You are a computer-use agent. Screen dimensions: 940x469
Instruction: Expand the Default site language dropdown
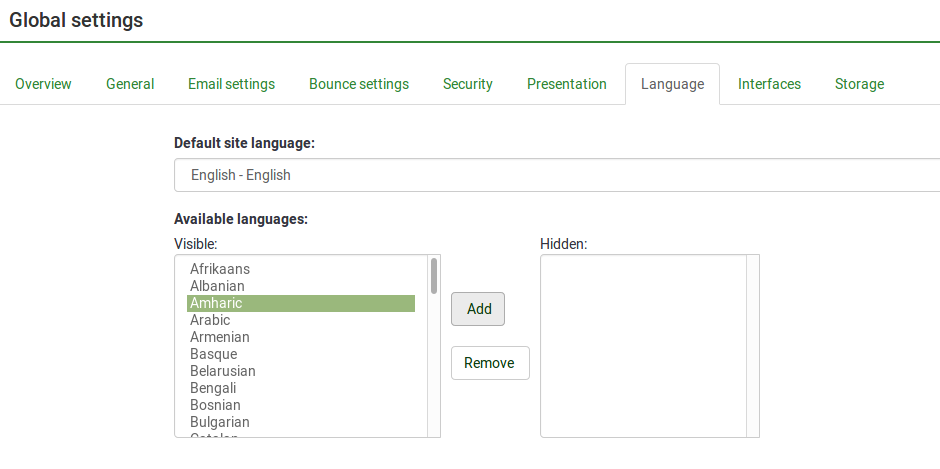click(556, 175)
